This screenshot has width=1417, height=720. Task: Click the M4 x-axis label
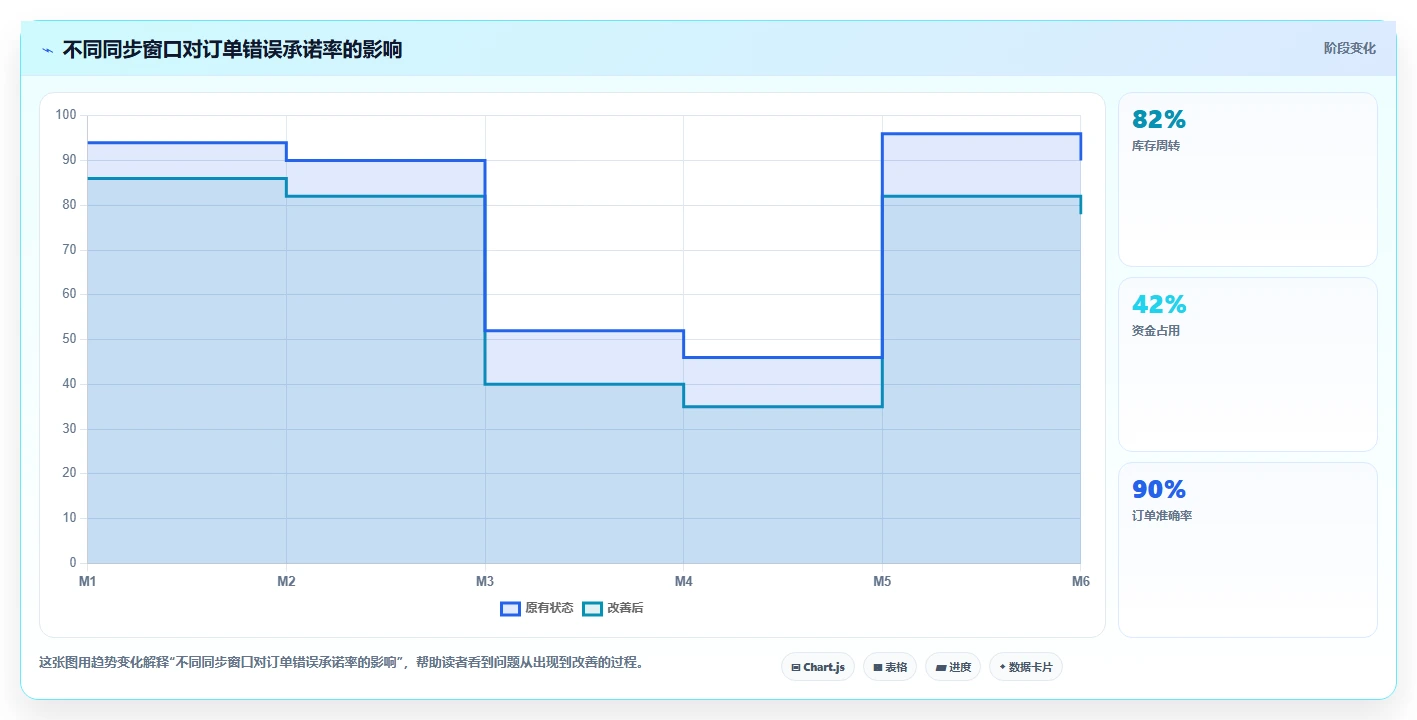click(684, 581)
